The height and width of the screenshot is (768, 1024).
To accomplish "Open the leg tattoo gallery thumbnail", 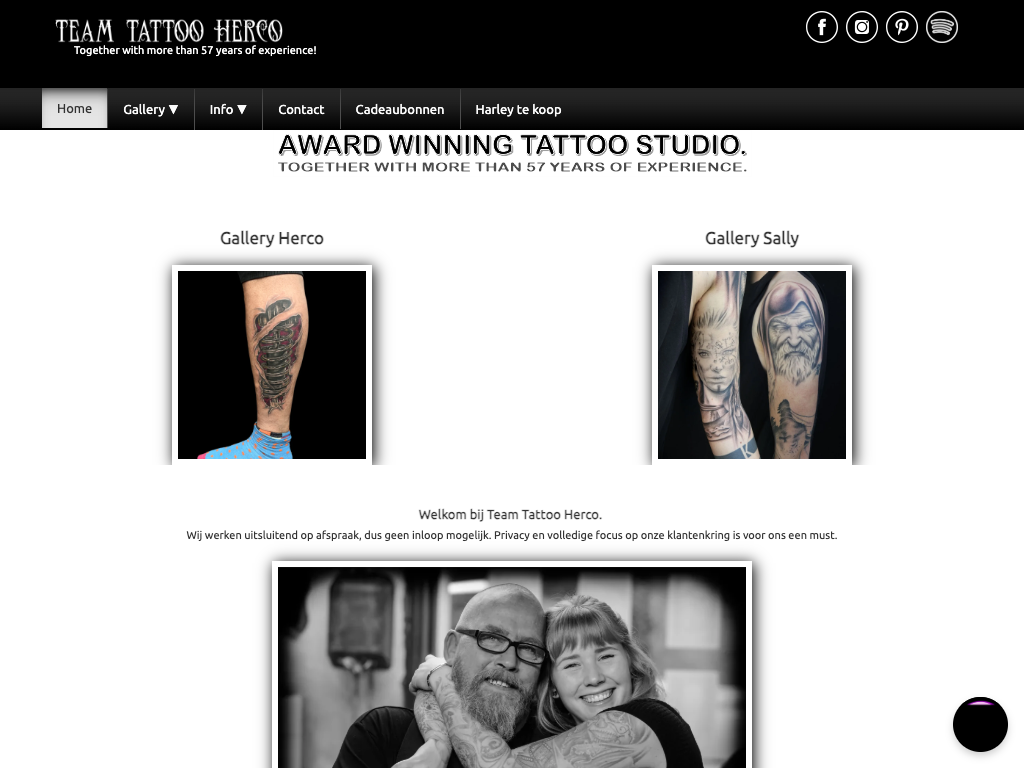I will pos(272,365).
